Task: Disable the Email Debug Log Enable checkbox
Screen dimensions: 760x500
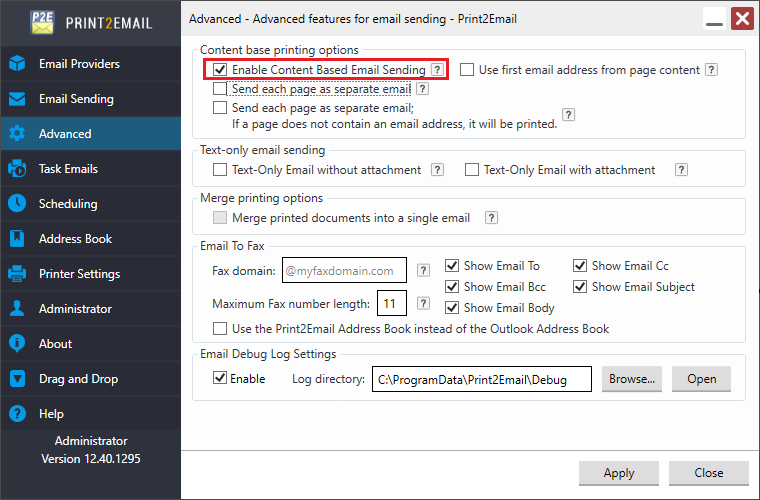Action: click(220, 379)
